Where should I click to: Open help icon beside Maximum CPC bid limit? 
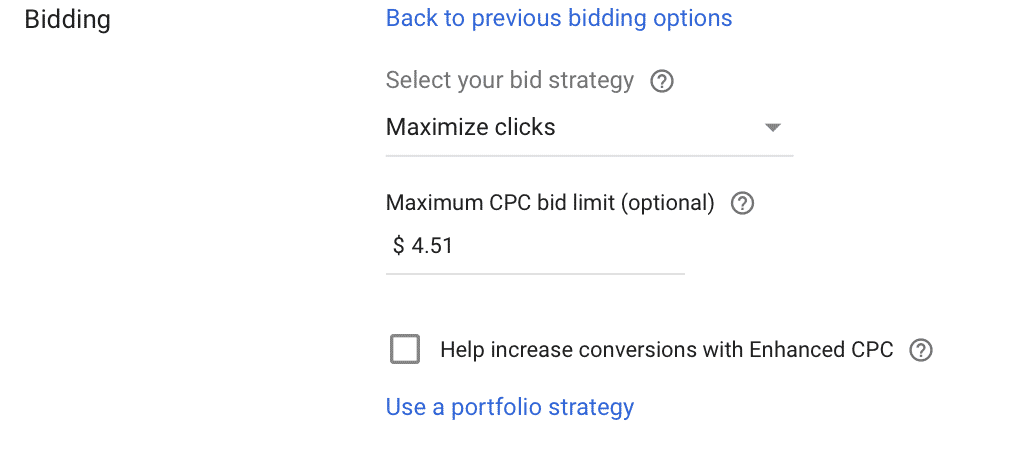pos(742,204)
